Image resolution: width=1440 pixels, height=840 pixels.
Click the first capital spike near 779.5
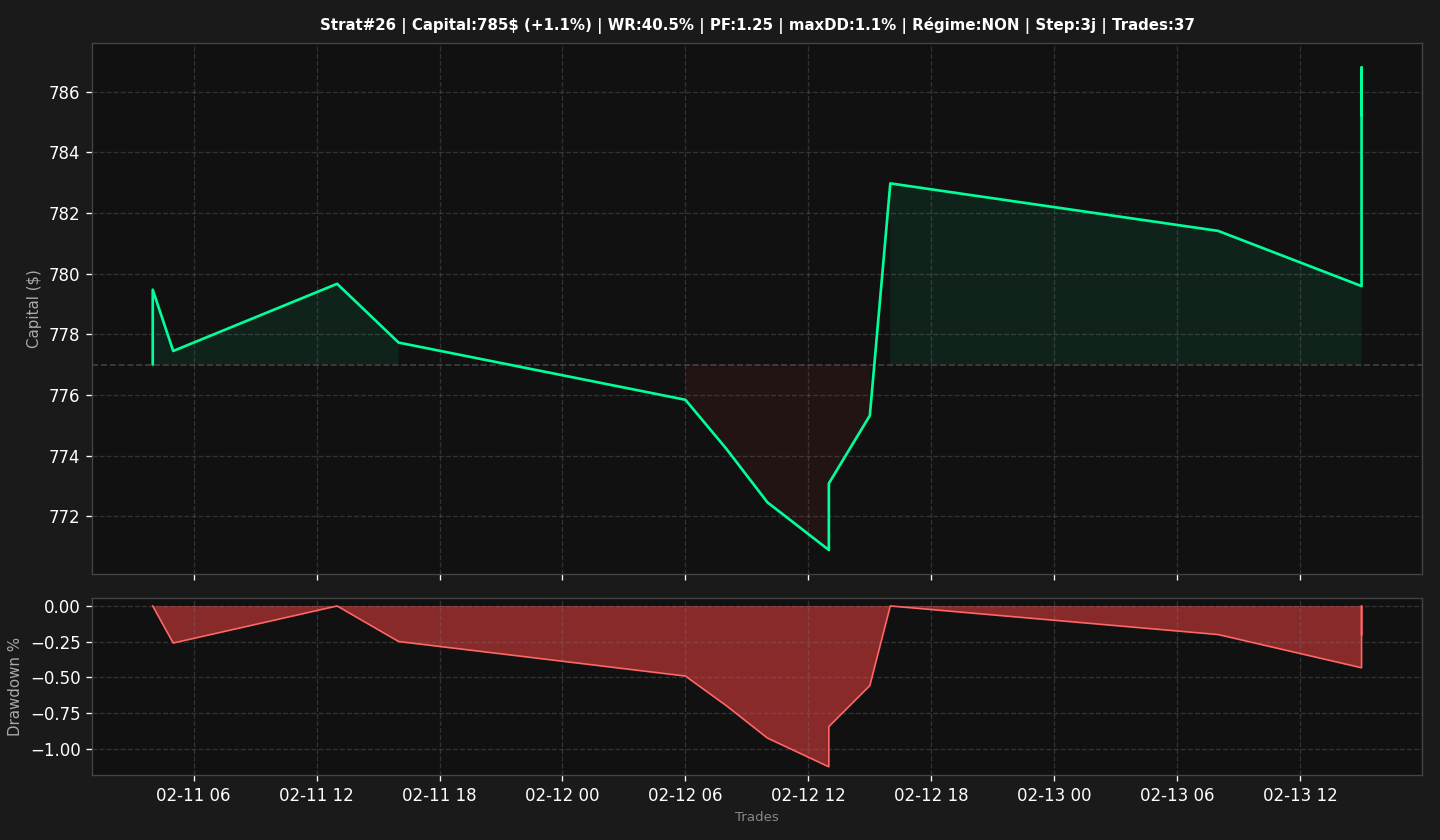(152, 290)
